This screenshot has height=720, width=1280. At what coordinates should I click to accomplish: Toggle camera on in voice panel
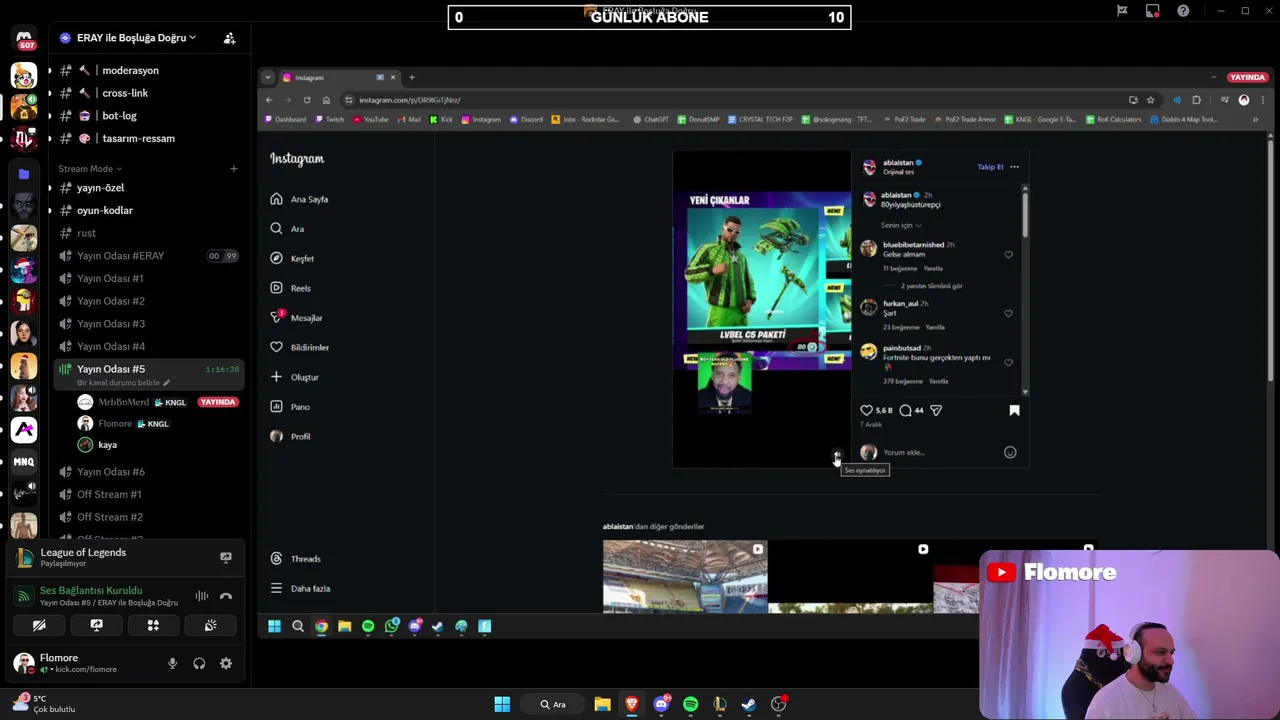(39, 625)
